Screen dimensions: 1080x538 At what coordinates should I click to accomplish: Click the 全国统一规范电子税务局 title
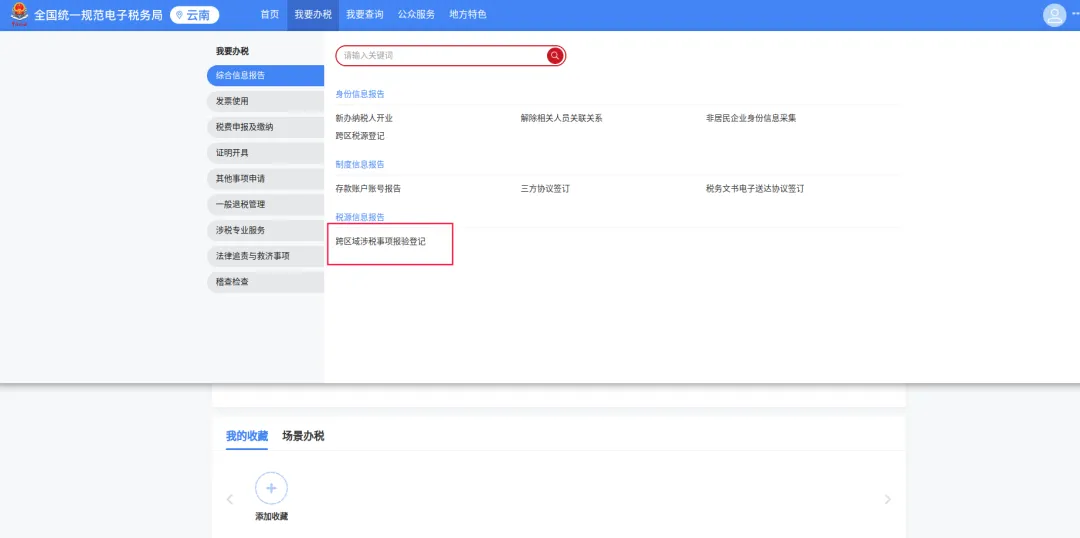tap(98, 15)
